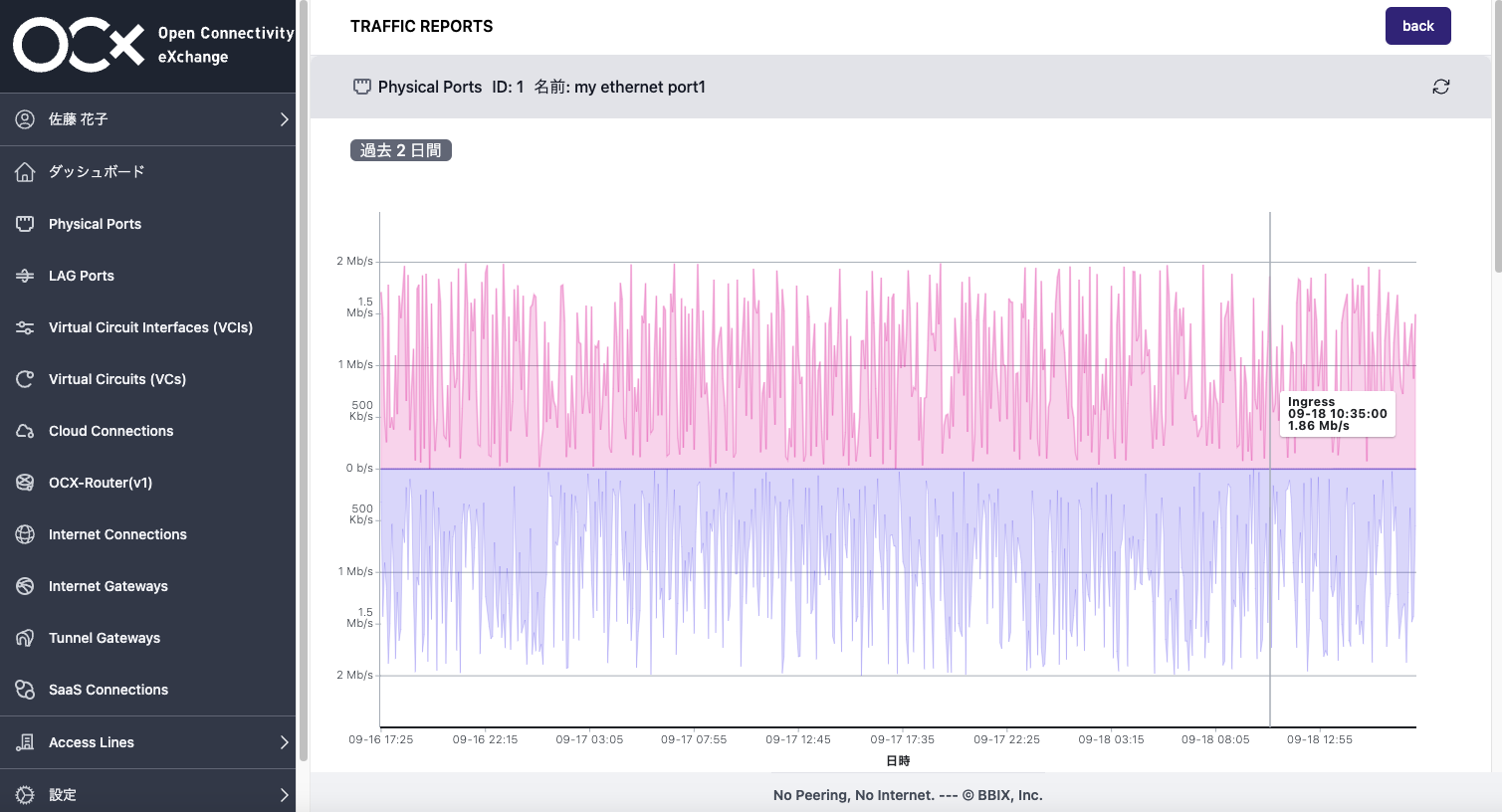
Task: Click the 09-16 22:15 axis label
Action: (x=485, y=739)
